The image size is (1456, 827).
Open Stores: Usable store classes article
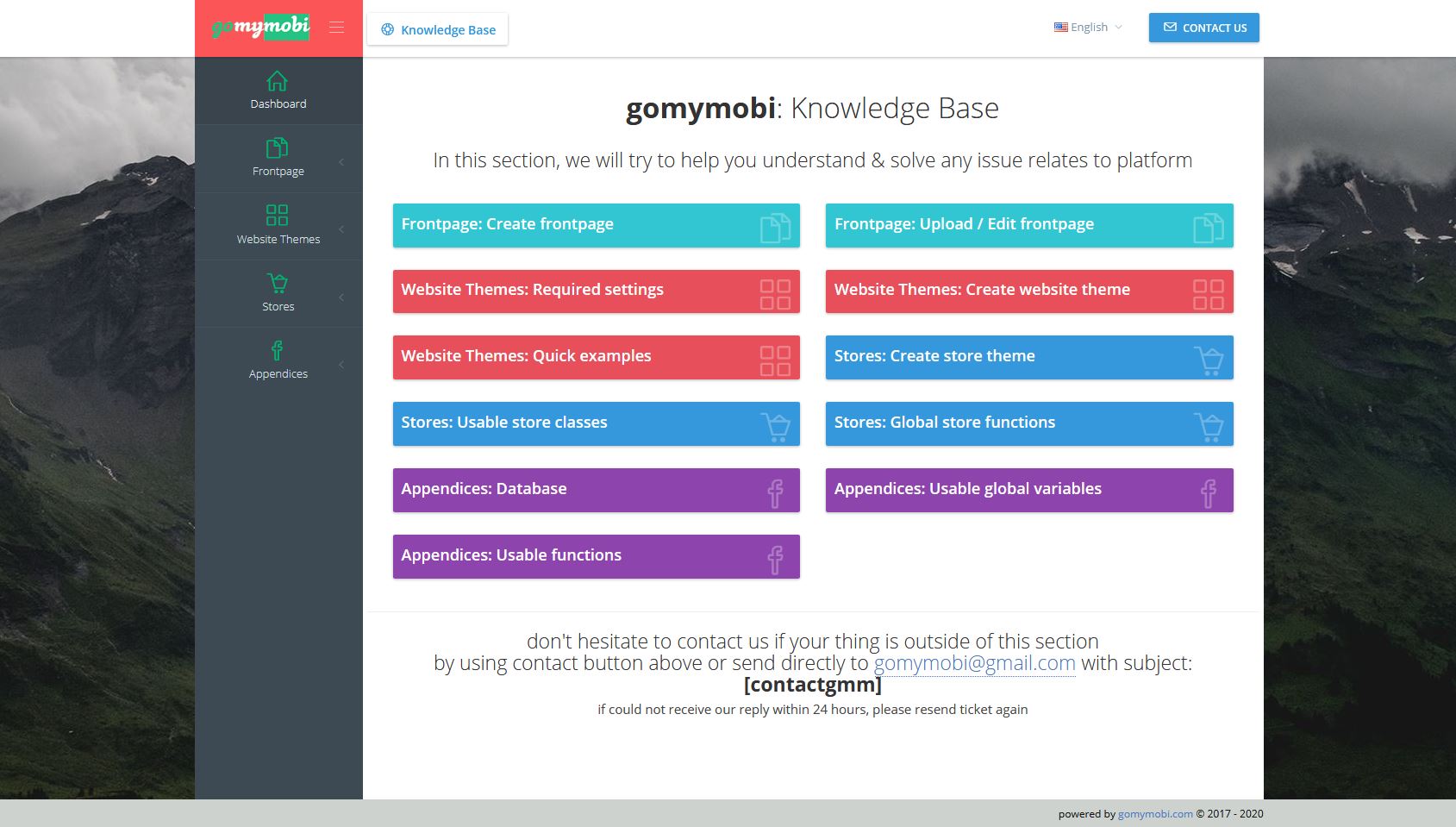597,424
